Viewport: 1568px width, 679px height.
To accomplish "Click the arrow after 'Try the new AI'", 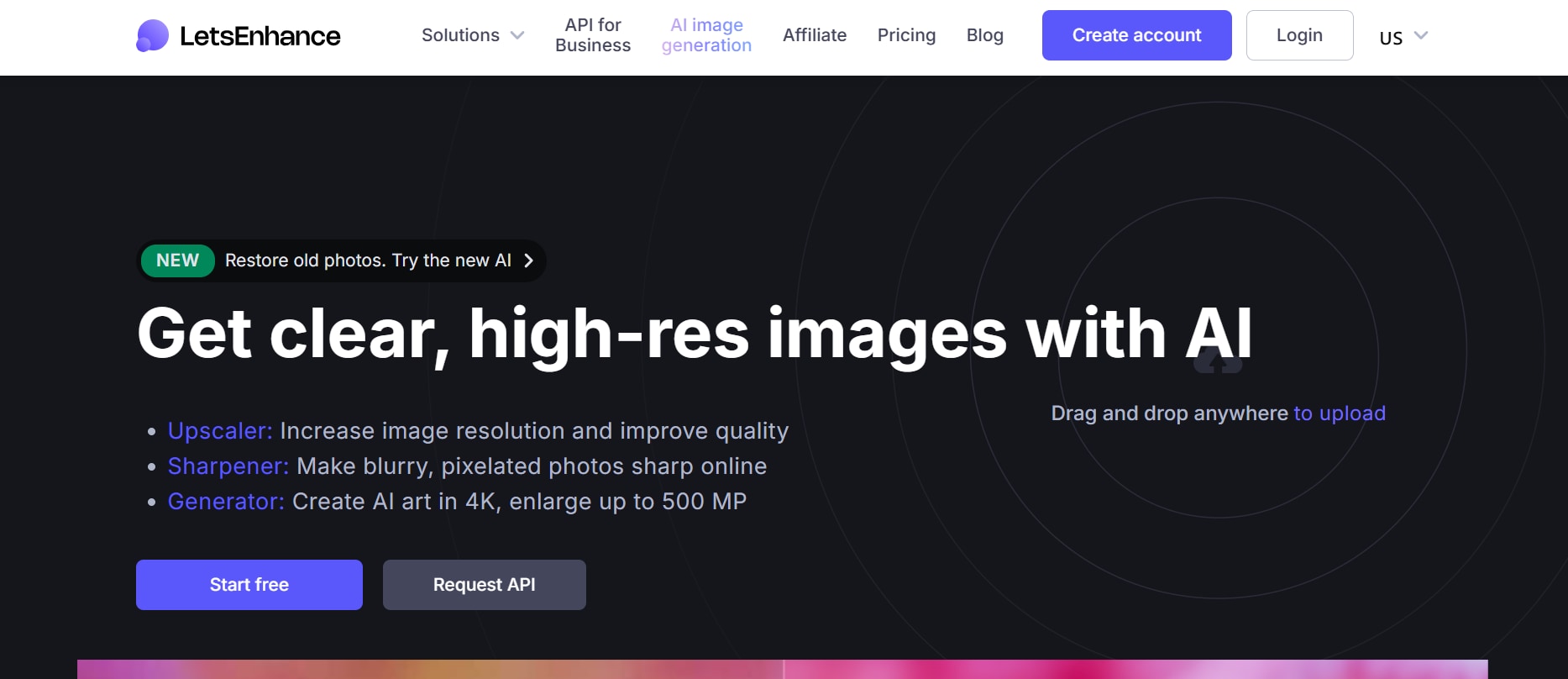I will [x=528, y=261].
